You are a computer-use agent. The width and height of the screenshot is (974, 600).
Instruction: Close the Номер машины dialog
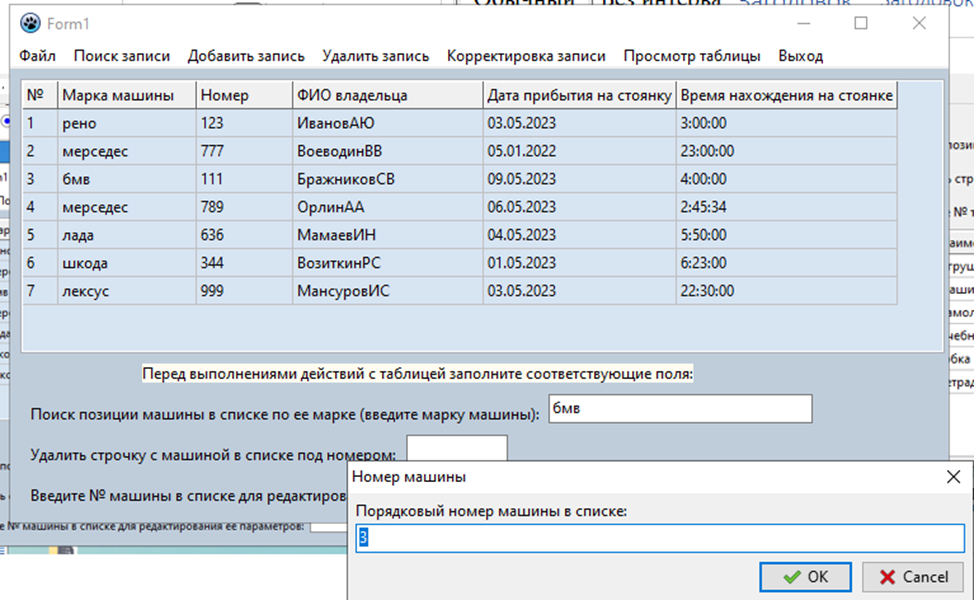pyautogui.click(x=953, y=477)
